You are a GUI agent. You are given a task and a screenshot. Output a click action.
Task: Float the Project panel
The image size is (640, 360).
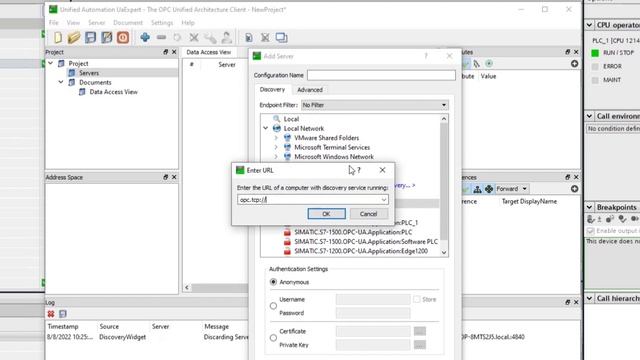[166, 52]
